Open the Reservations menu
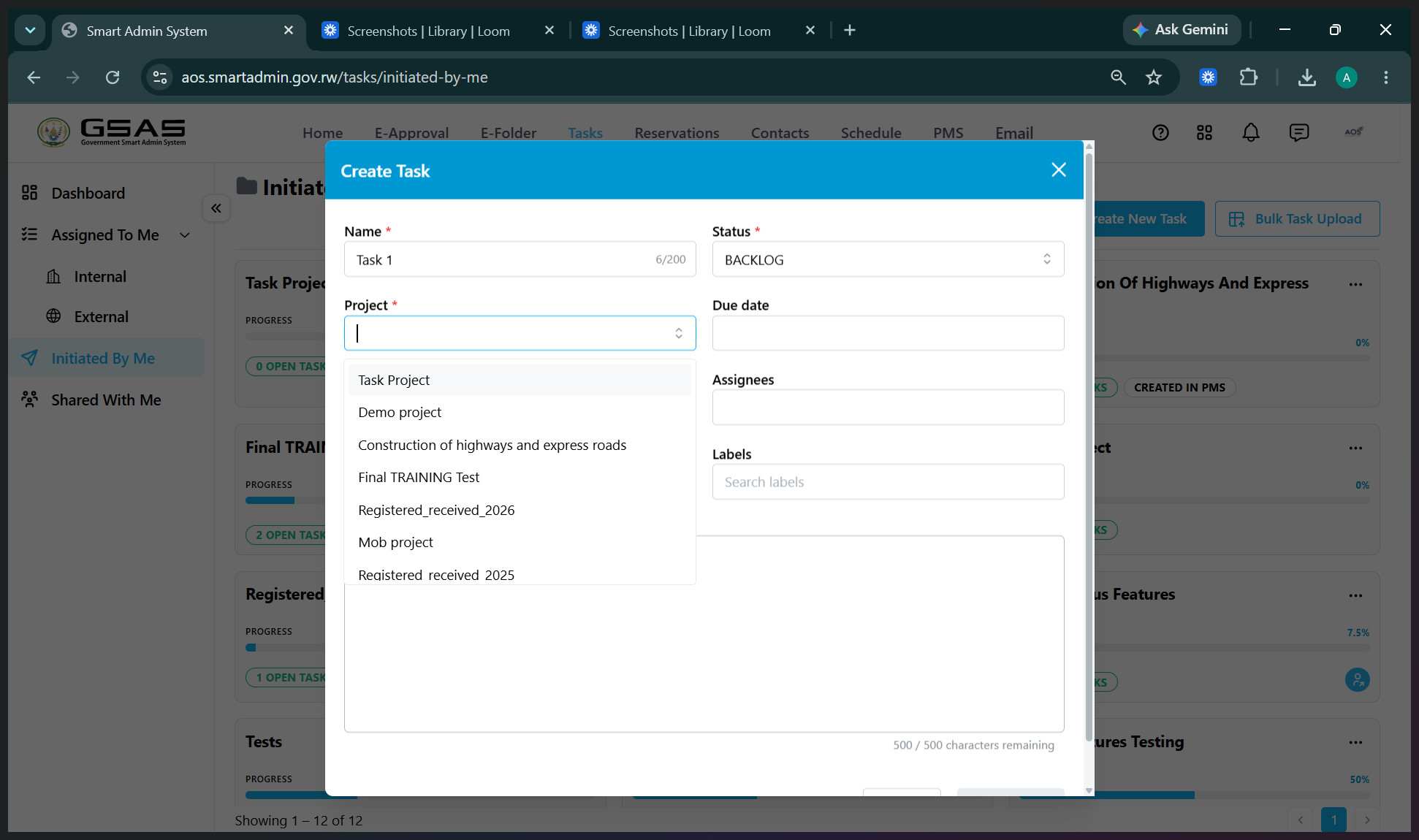Viewport: 1419px width, 840px height. 677,133
